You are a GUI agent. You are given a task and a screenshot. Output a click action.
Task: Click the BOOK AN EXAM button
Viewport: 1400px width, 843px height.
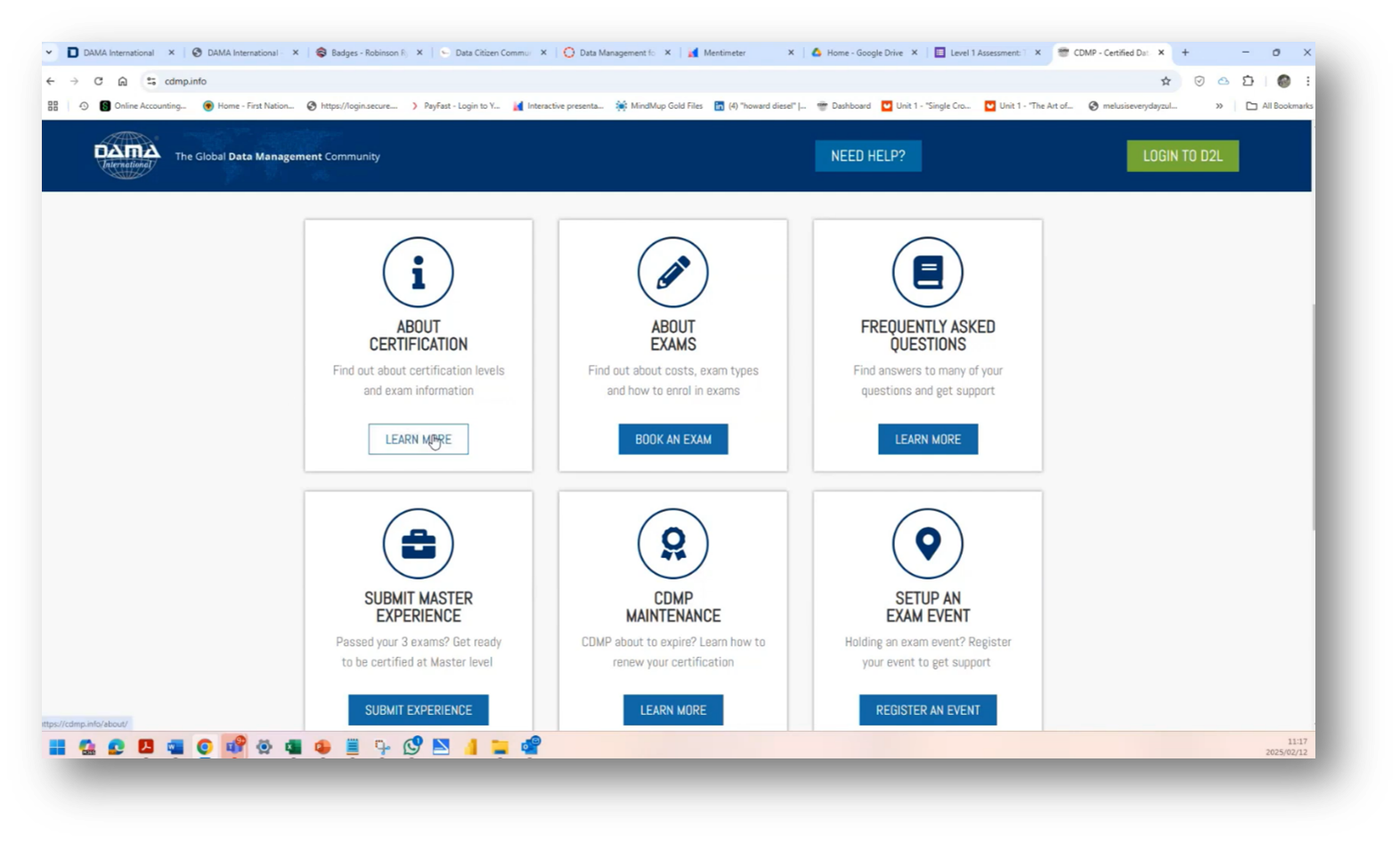point(673,439)
